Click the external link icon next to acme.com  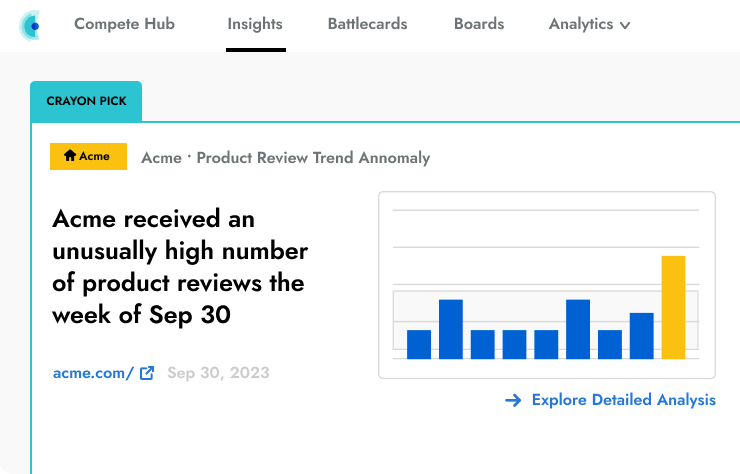tap(147, 373)
